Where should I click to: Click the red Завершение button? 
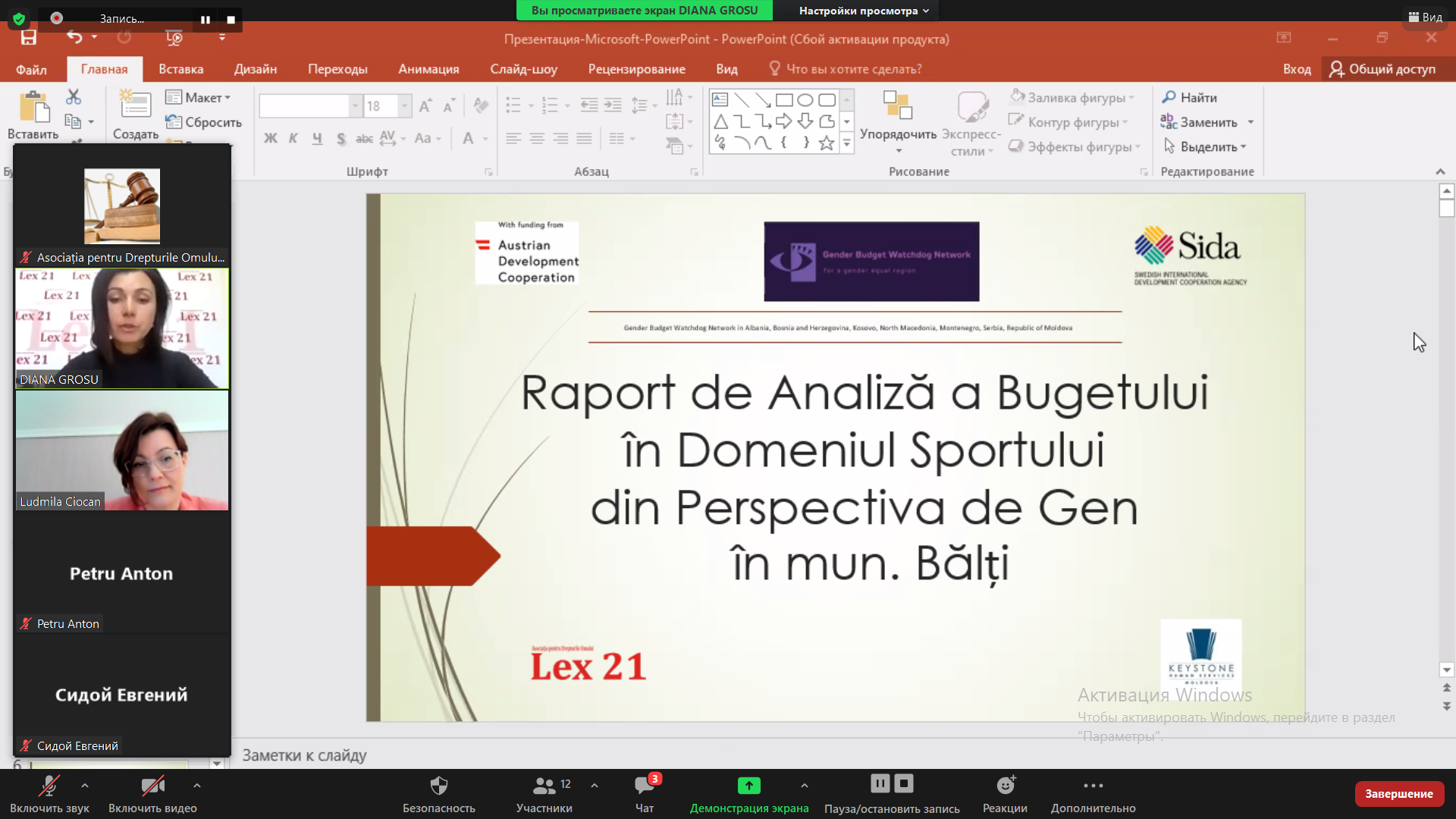click(x=1399, y=794)
